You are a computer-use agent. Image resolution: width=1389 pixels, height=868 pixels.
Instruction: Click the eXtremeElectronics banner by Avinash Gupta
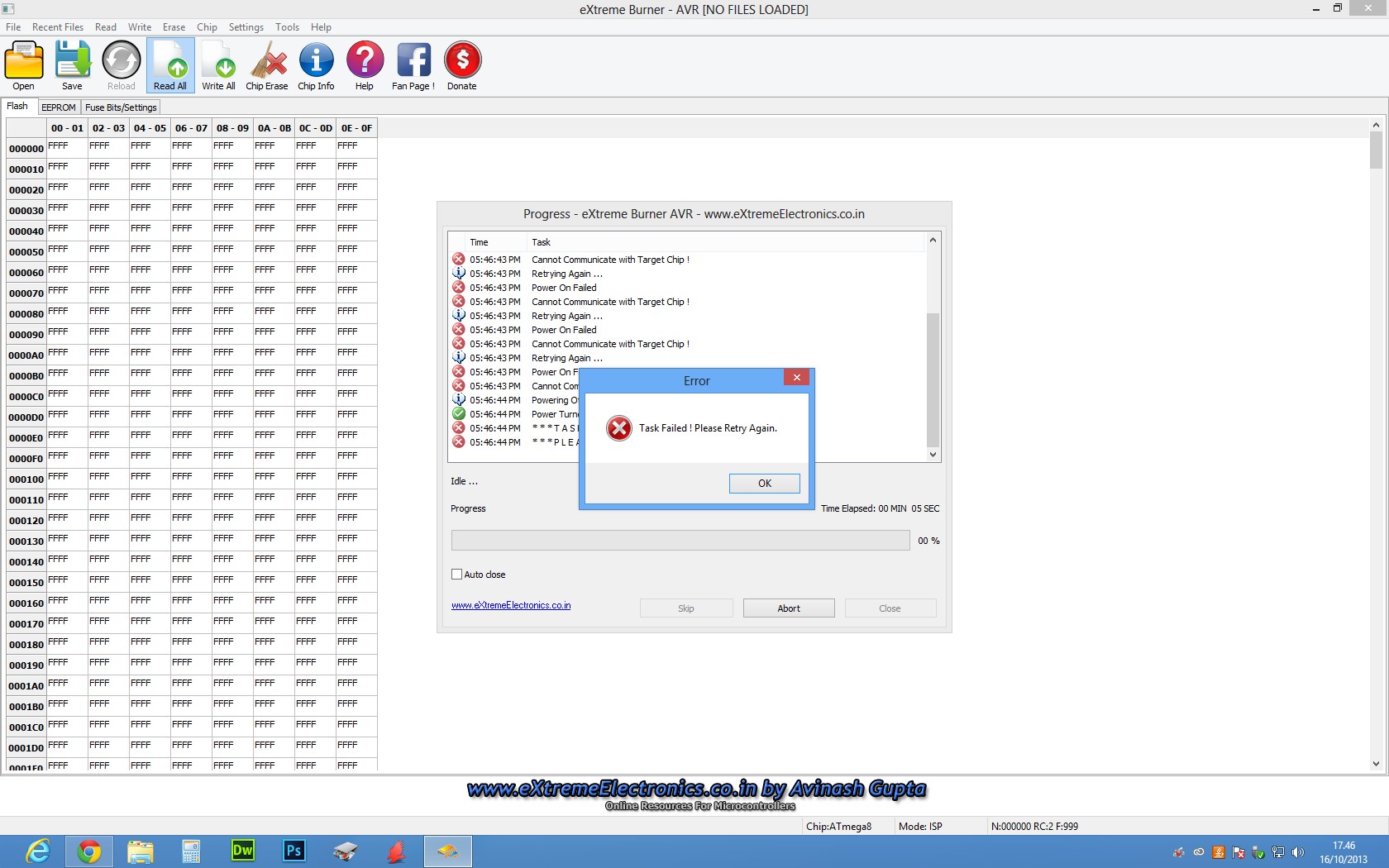[x=696, y=795]
